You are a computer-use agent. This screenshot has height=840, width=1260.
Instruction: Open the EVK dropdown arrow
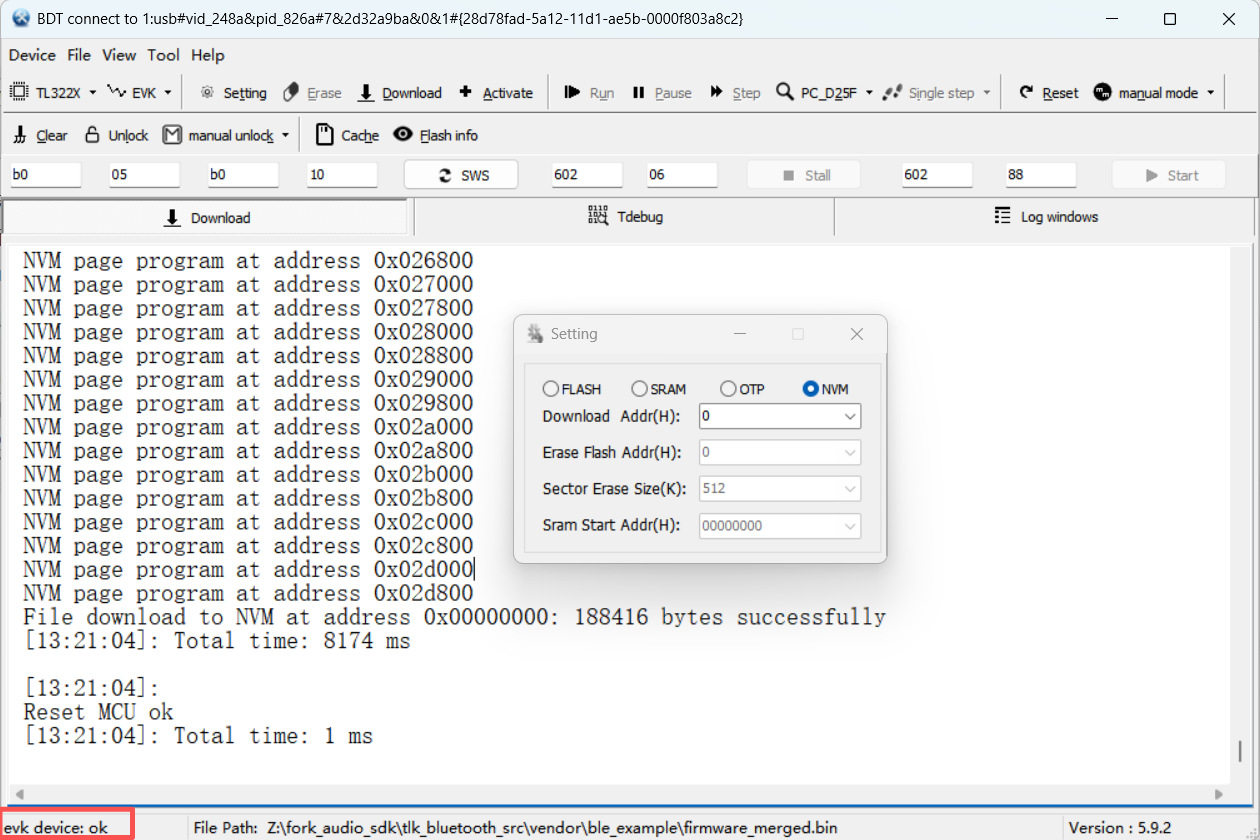coord(167,93)
